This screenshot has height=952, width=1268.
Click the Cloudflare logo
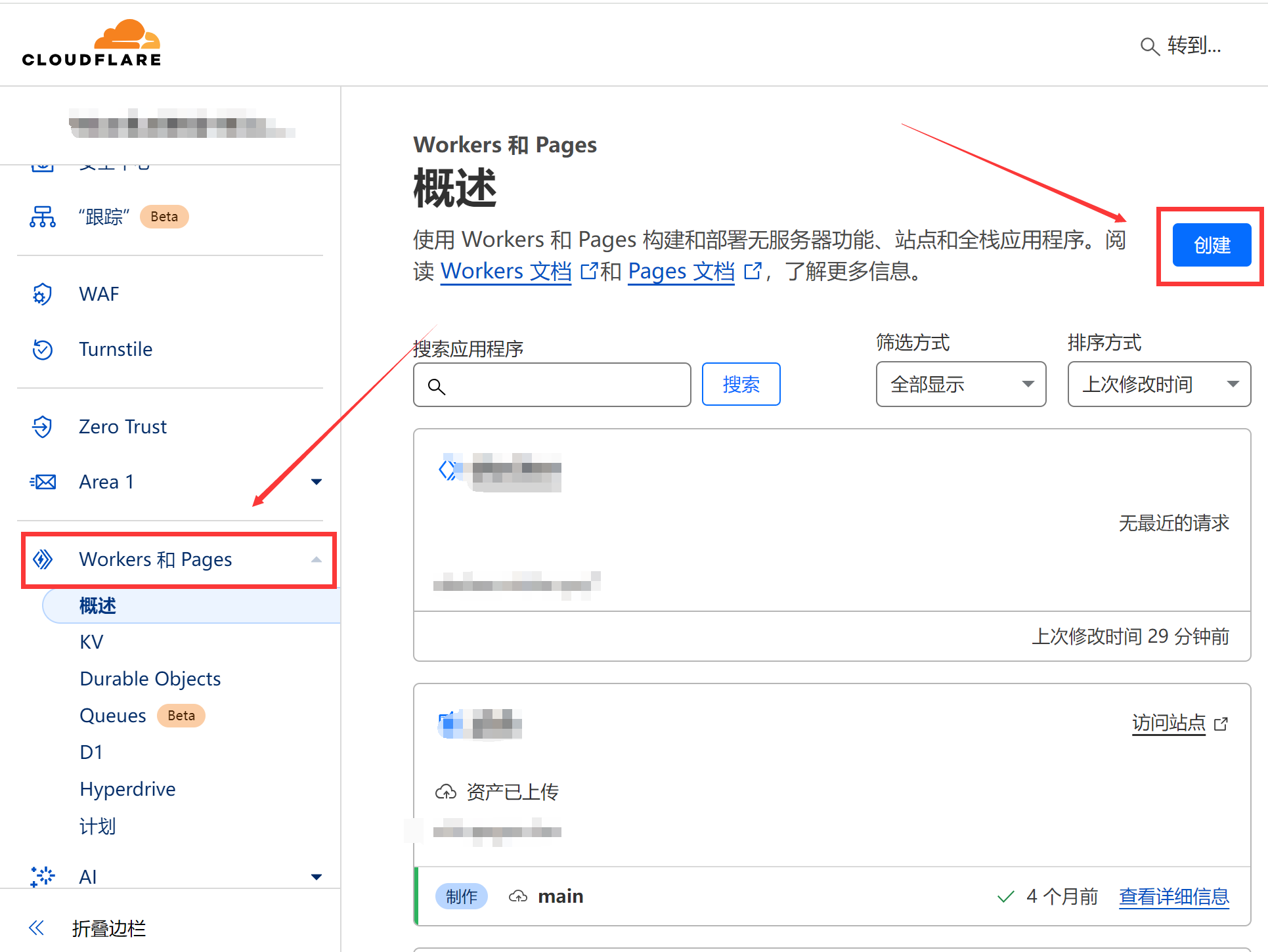(x=92, y=41)
